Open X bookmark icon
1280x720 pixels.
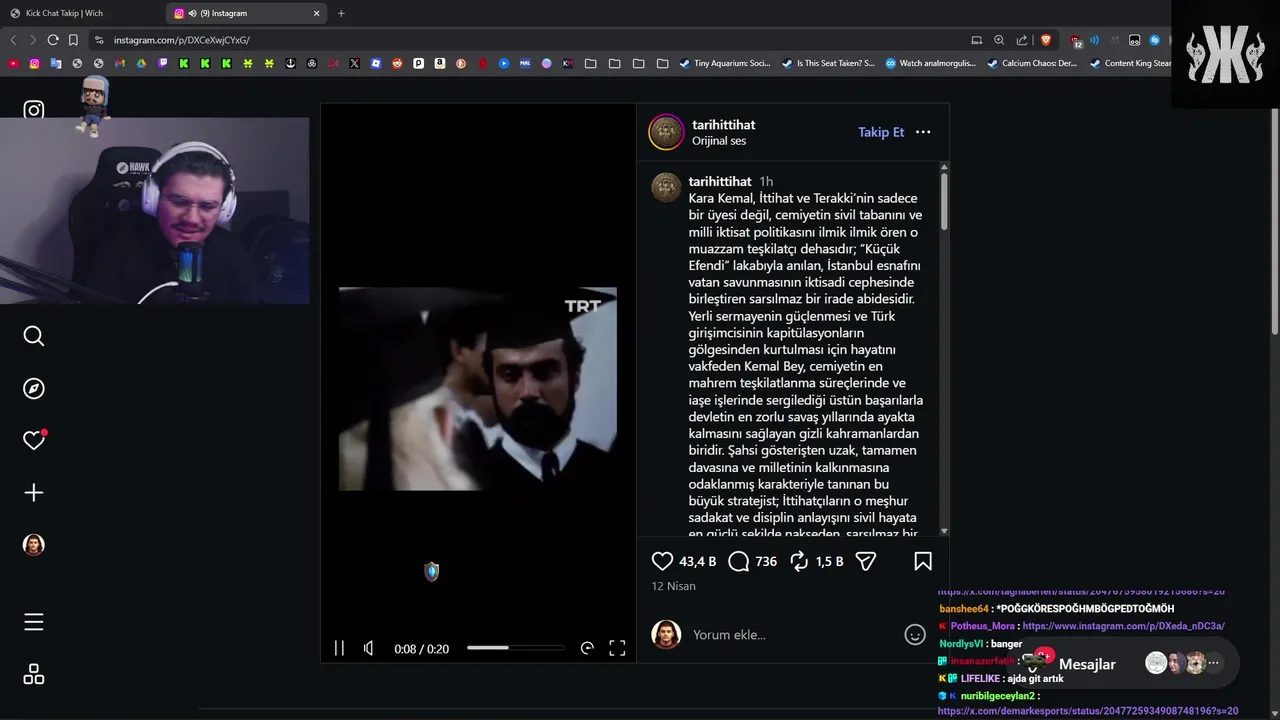click(x=354, y=63)
